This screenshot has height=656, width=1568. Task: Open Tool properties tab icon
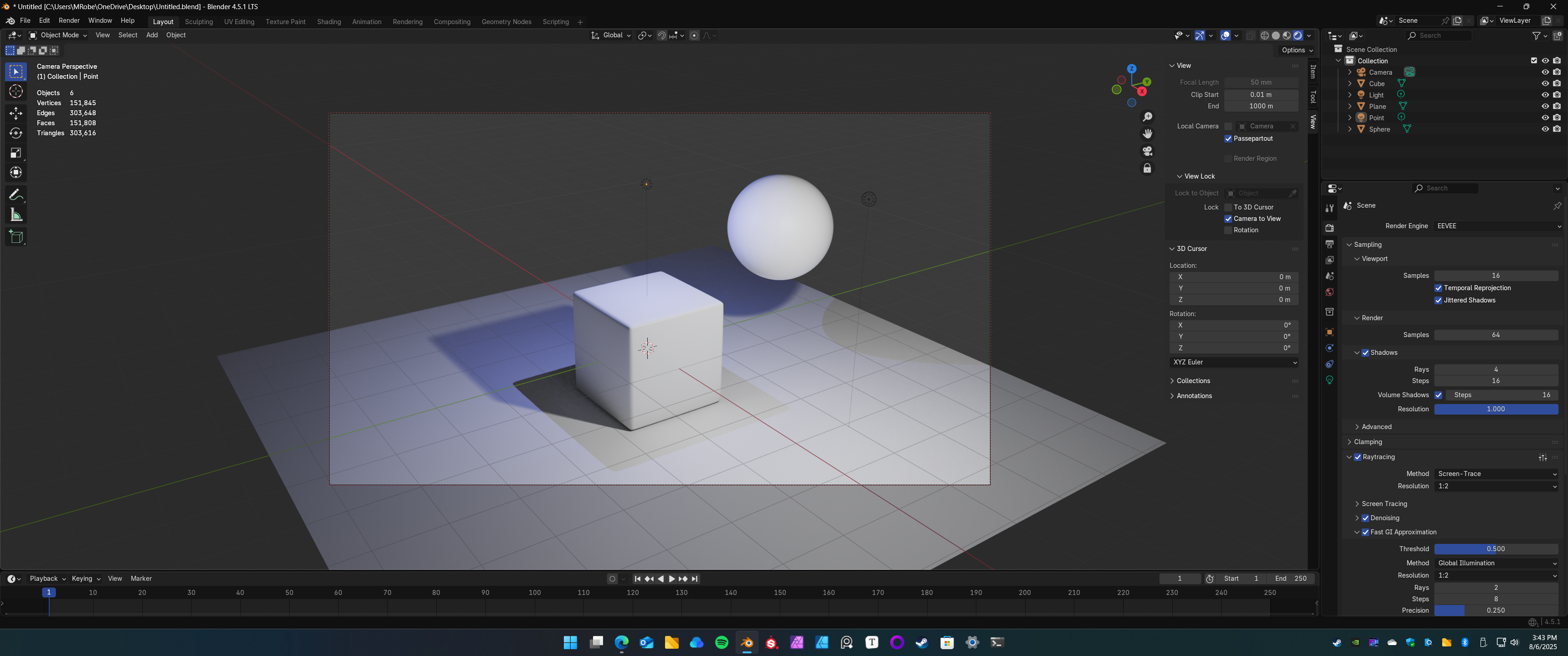click(x=1330, y=208)
